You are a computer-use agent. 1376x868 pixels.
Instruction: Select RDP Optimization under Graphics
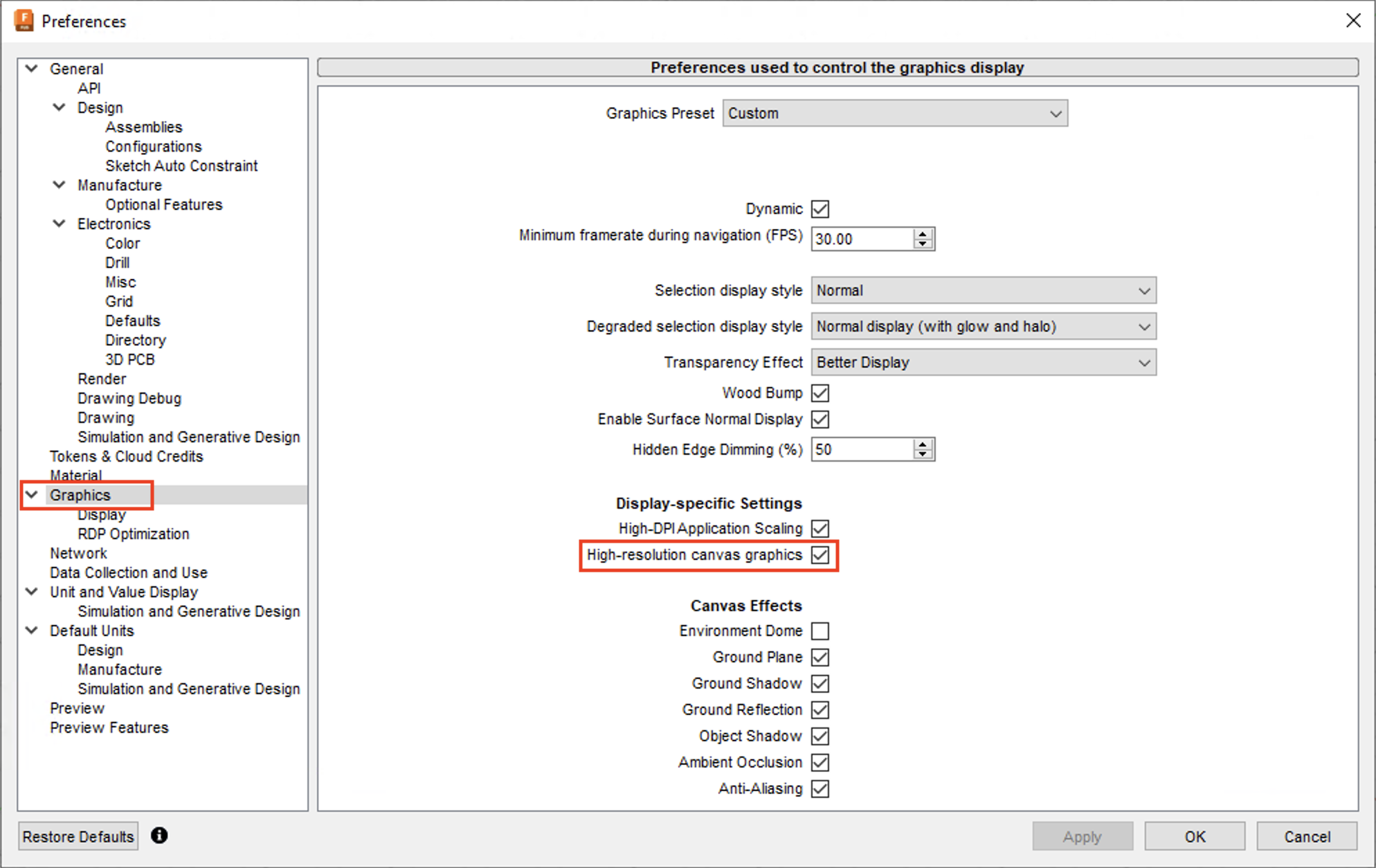(x=133, y=534)
